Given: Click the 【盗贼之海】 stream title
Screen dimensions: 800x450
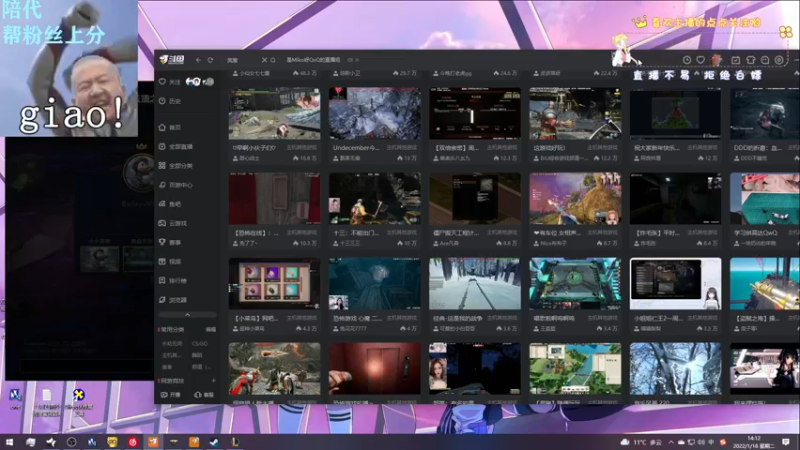Looking at the screenshot, I should point(757,318).
